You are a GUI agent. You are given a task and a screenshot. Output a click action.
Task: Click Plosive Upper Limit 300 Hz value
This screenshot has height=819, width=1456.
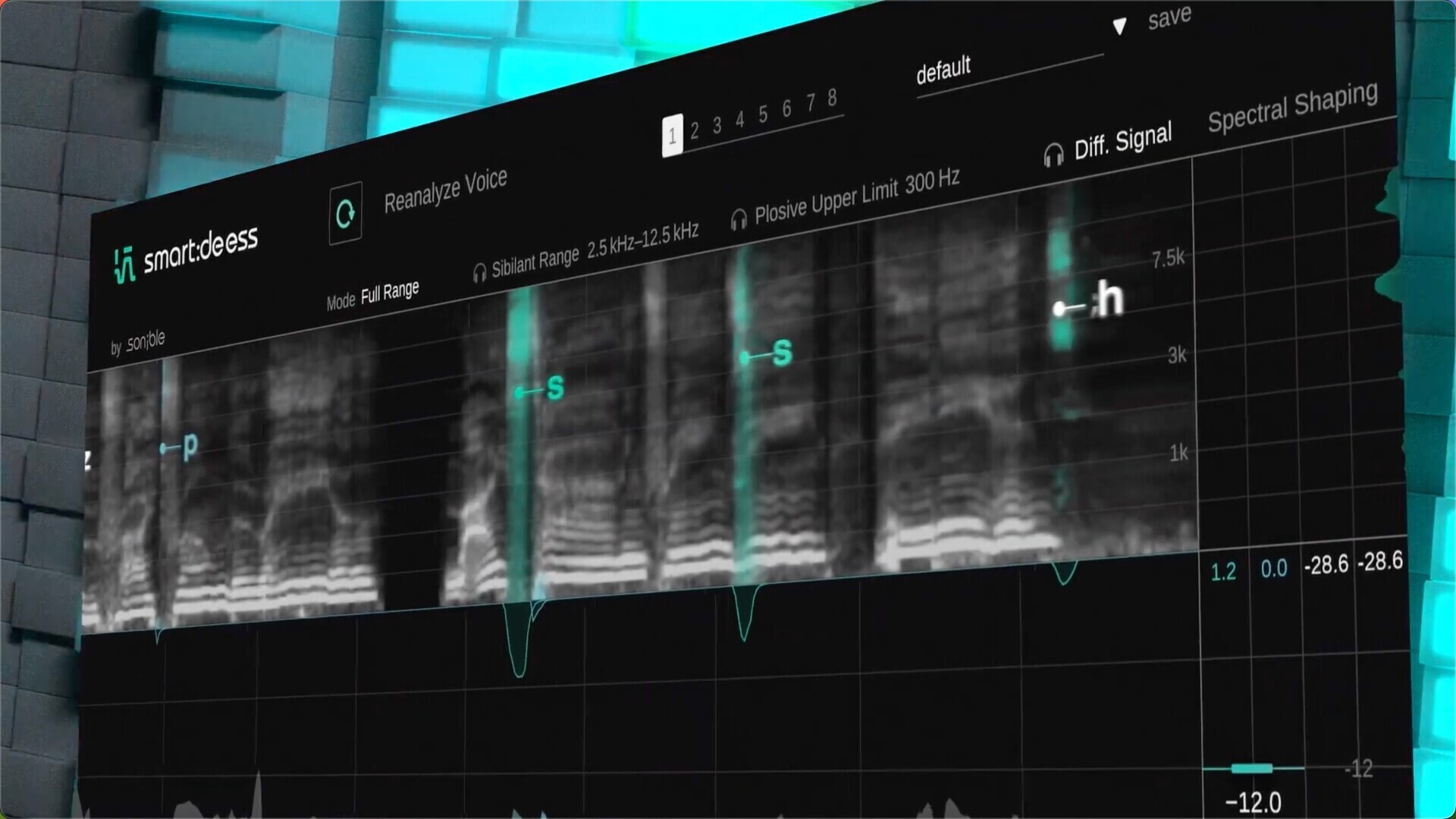coord(932,180)
